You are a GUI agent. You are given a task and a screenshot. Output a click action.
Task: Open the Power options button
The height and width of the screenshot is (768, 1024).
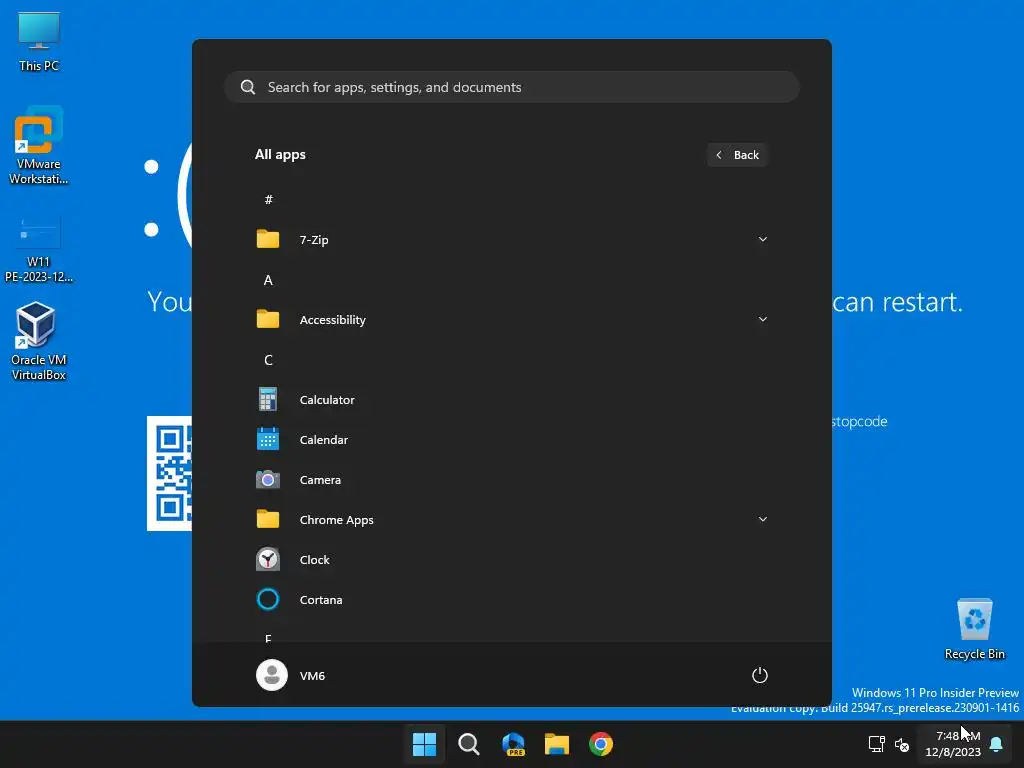click(x=760, y=675)
